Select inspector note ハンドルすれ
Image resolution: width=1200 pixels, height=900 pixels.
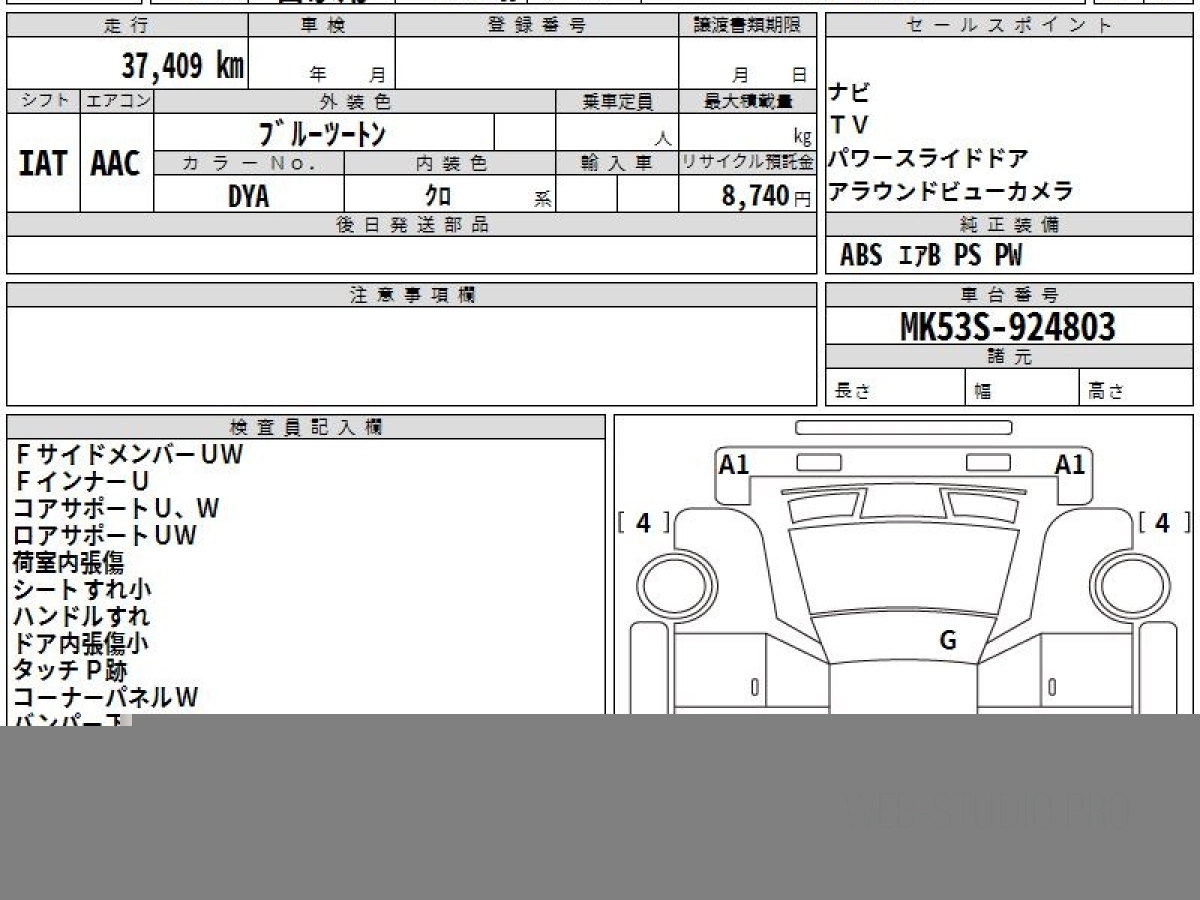point(82,617)
